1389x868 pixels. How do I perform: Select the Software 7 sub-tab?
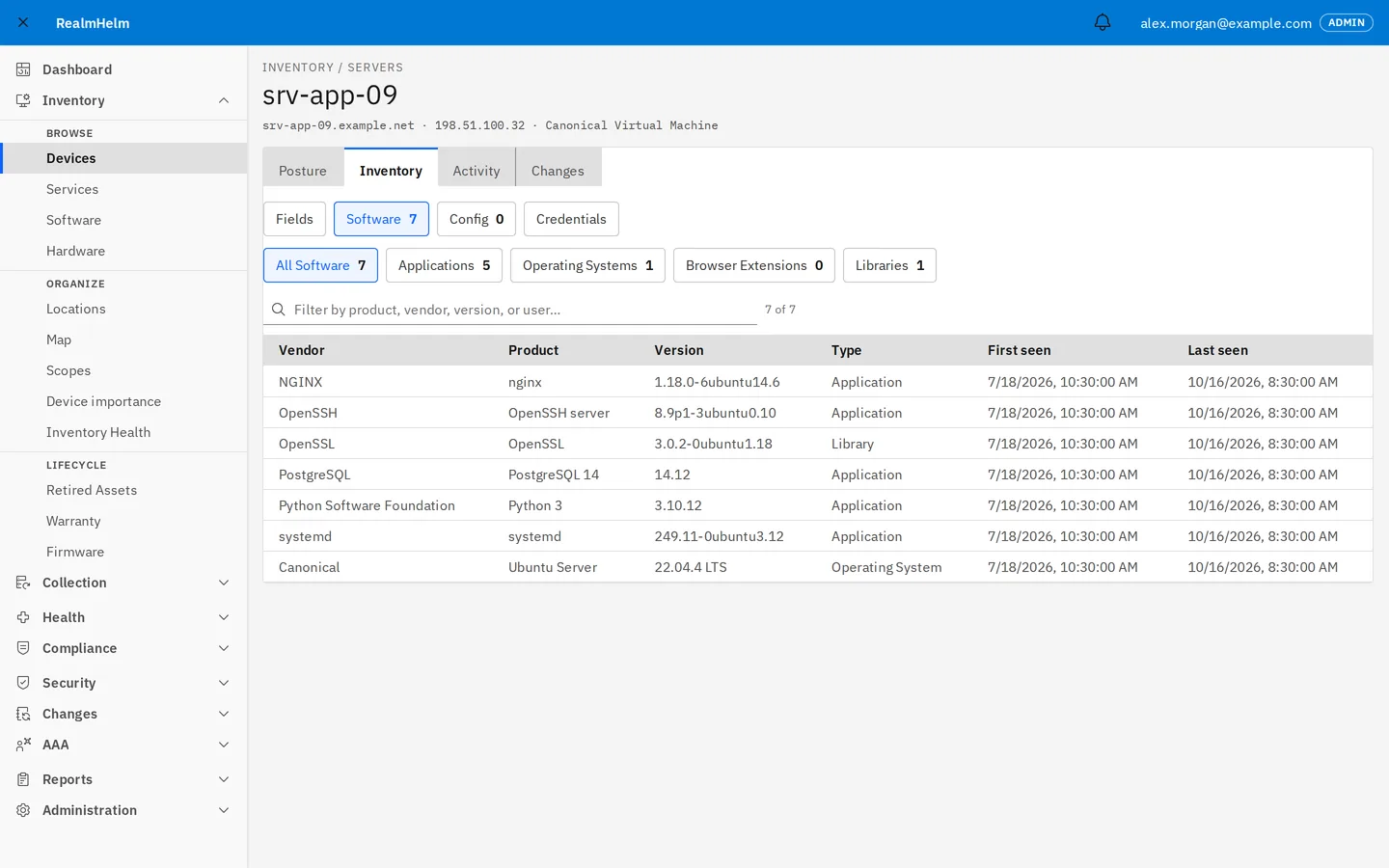point(381,219)
